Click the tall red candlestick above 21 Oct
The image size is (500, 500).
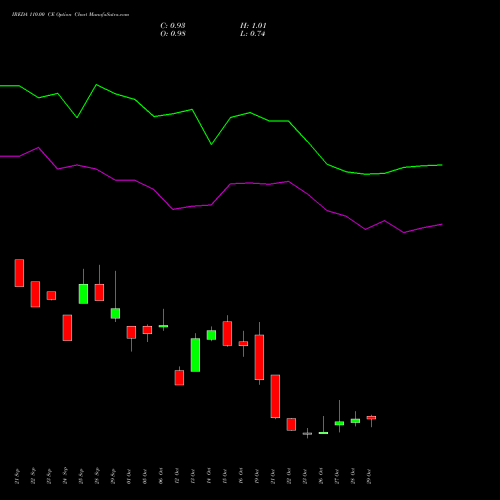tap(275, 396)
